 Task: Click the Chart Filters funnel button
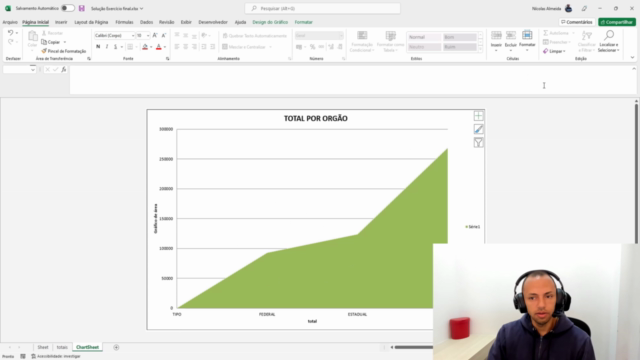click(x=478, y=142)
